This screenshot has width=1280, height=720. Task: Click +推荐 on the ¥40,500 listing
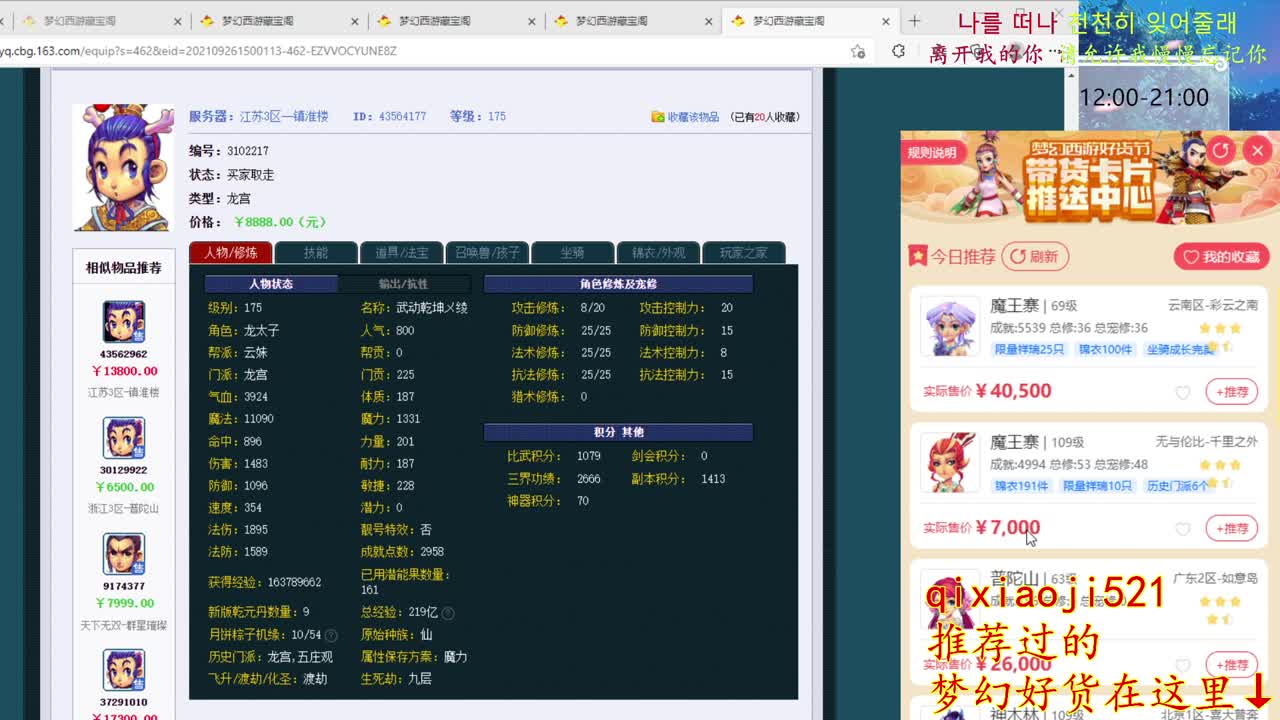[x=1232, y=392]
